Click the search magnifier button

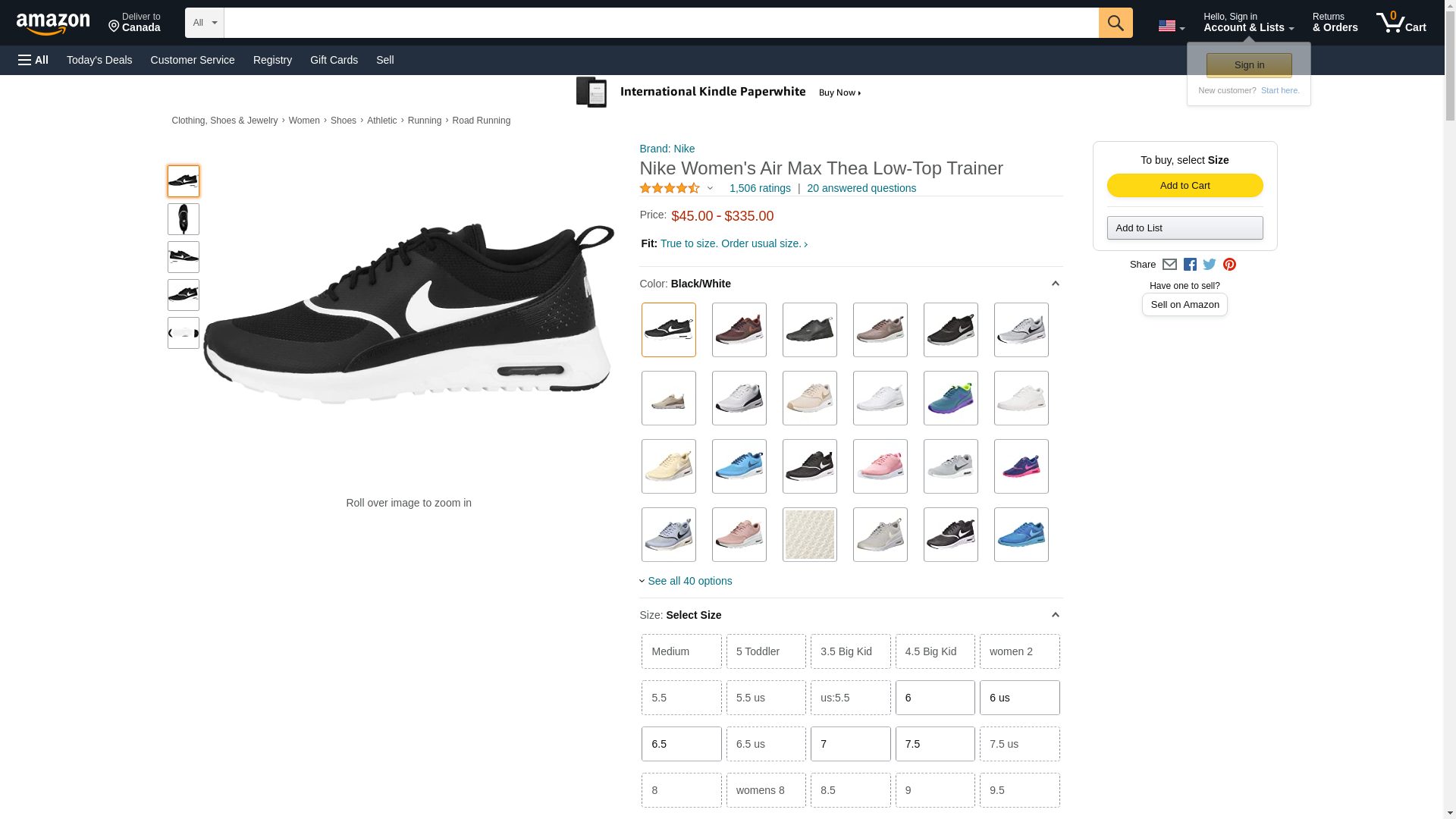1115,23
